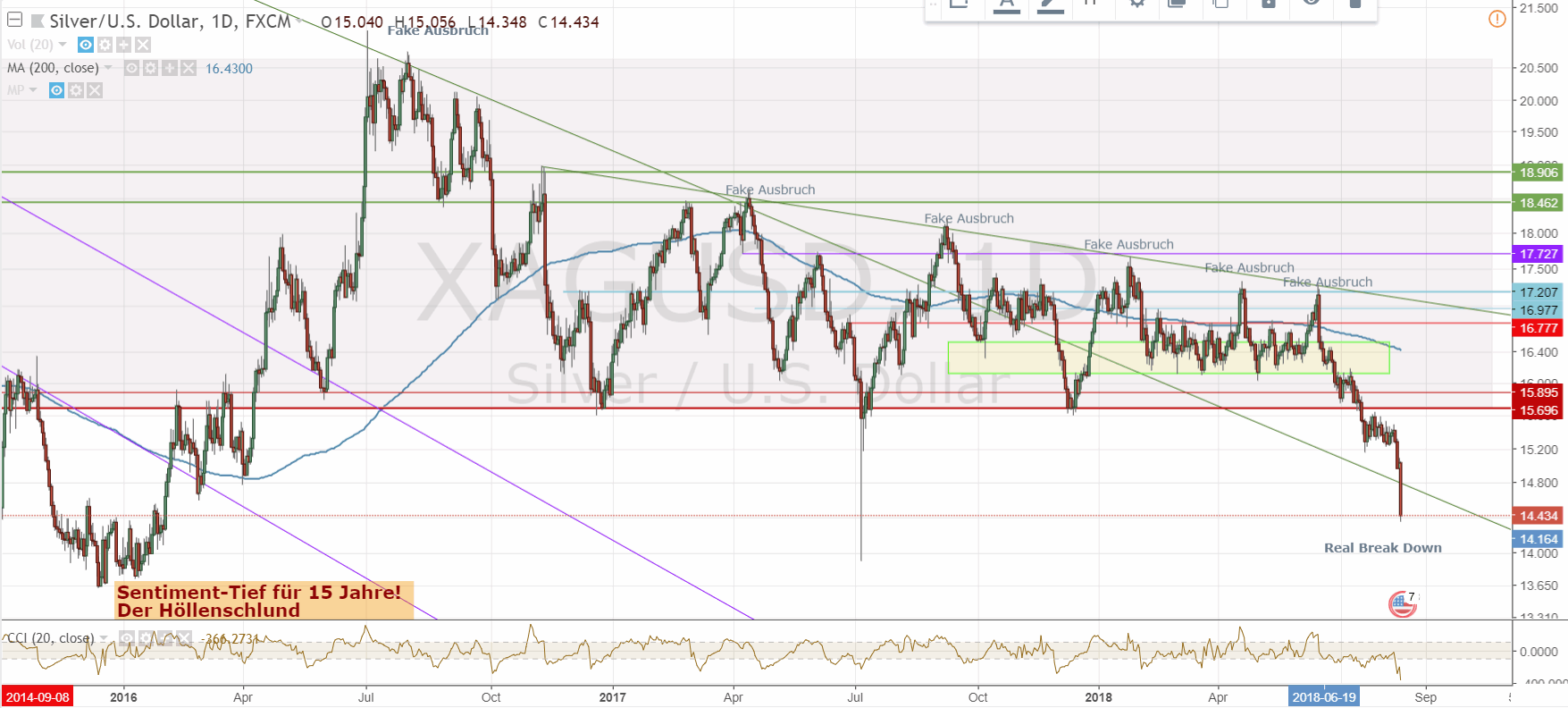Collapse the chart legend with minus box
Image resolution: width=1568 pixels, height=708 pixels.
14,21
